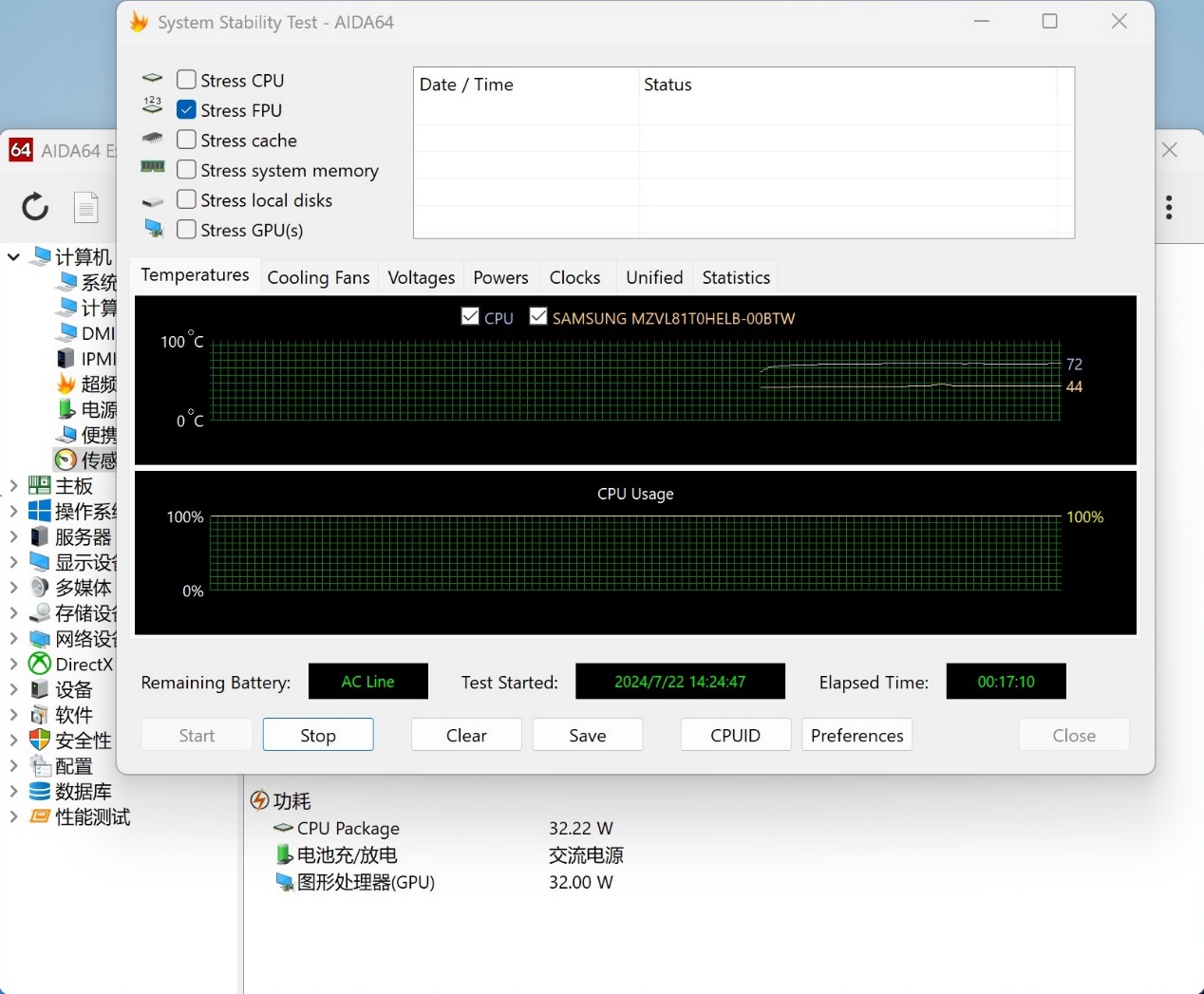Uncheck the Stress FPU checkbox
Image resolution: width=1204 pixels, height=994 pixels.
pos(187,110)
